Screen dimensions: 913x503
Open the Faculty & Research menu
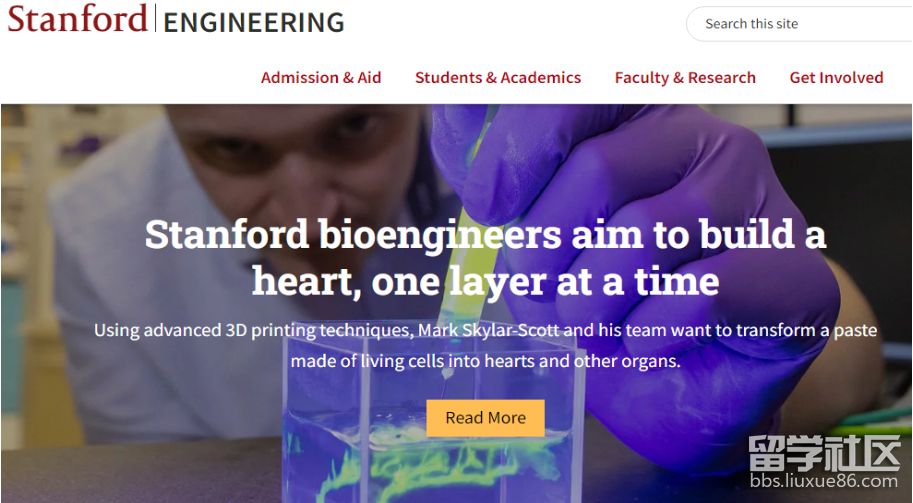[685, 77]
